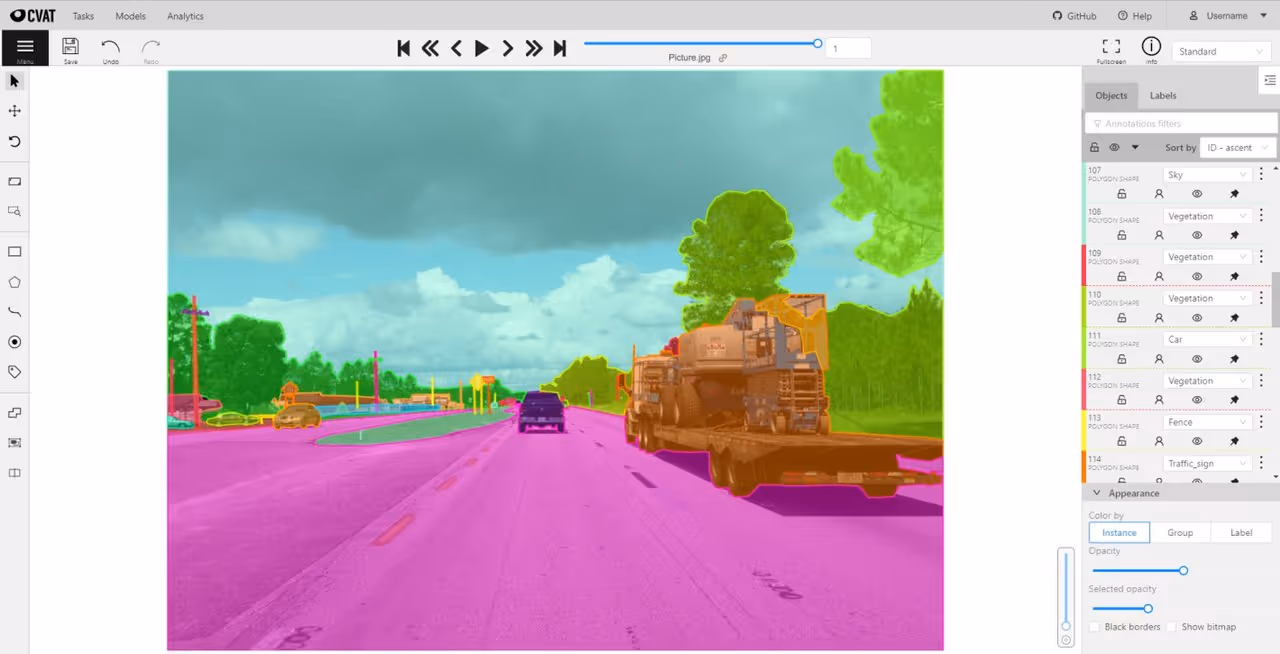Select the Group shapes tool
Screen dimensions: 1280x654
click(x=15, y=442)
